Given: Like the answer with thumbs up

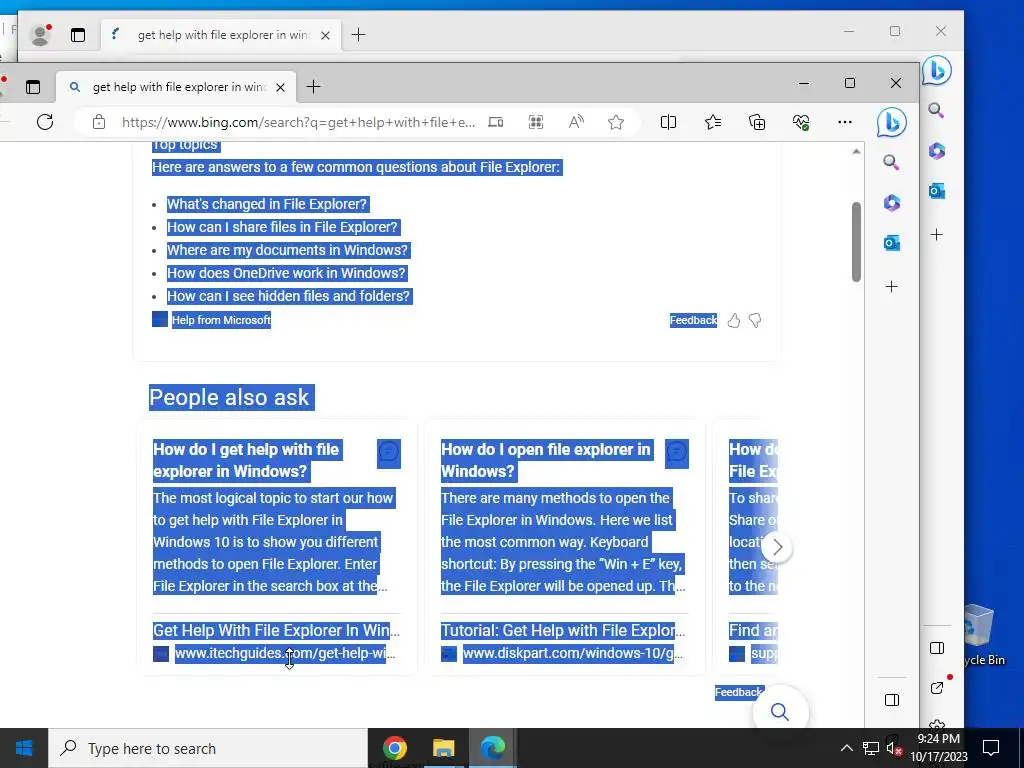Looking at the screenshot, I should tap(733, 320).
